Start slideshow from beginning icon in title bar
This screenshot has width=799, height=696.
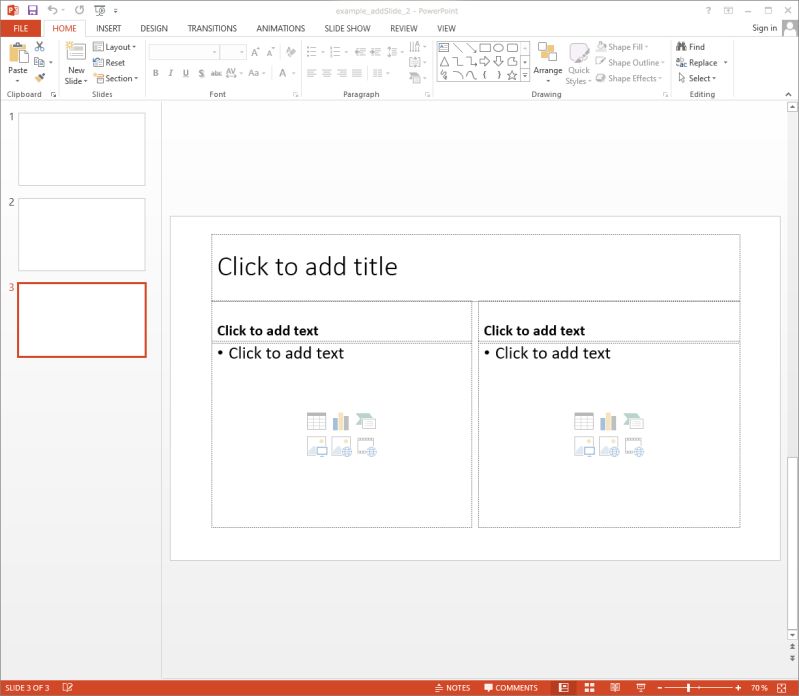click(100, 10)
